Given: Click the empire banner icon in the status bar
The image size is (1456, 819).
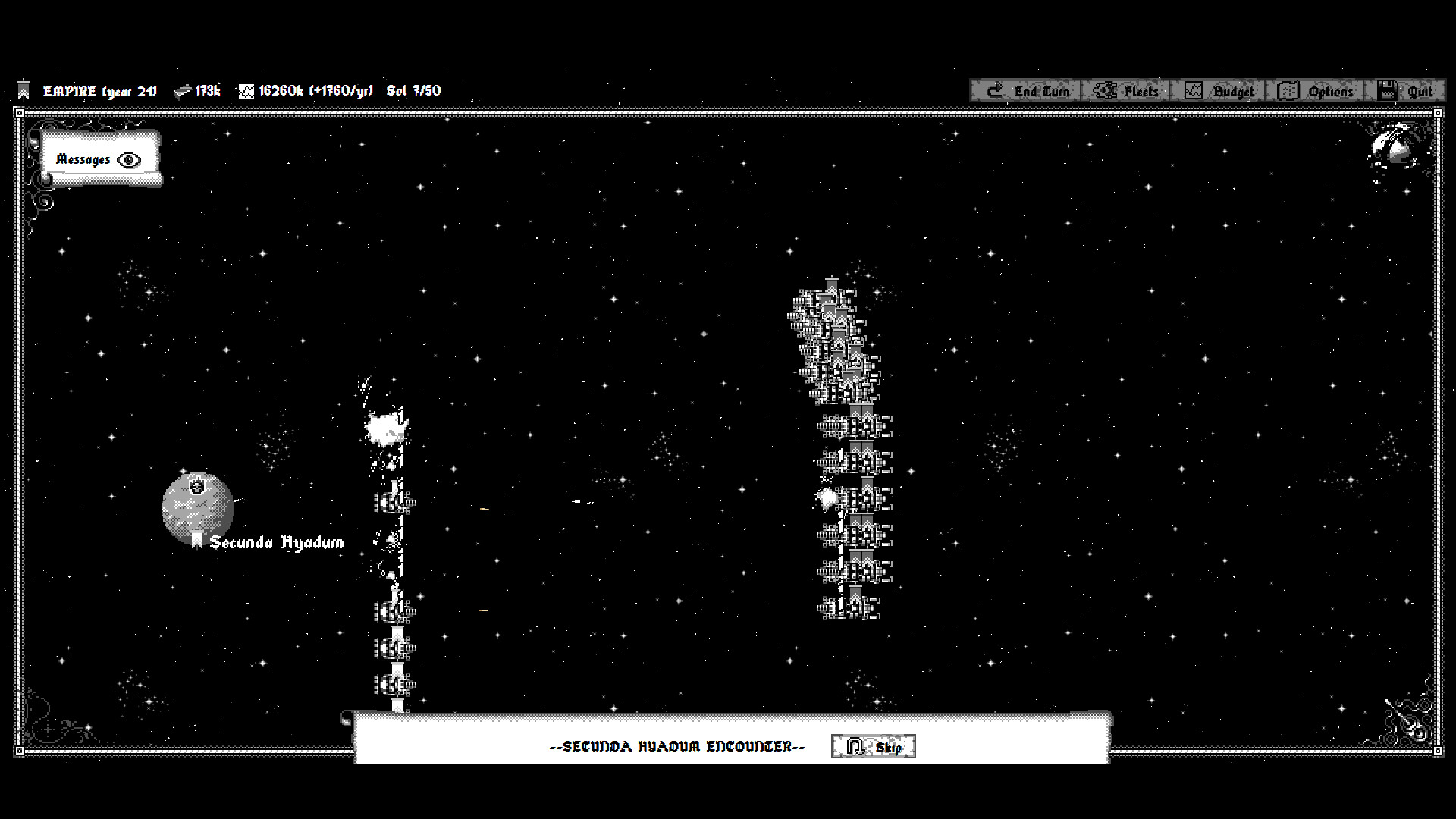Looking at the screenshot, I should [x=24, y=89].
